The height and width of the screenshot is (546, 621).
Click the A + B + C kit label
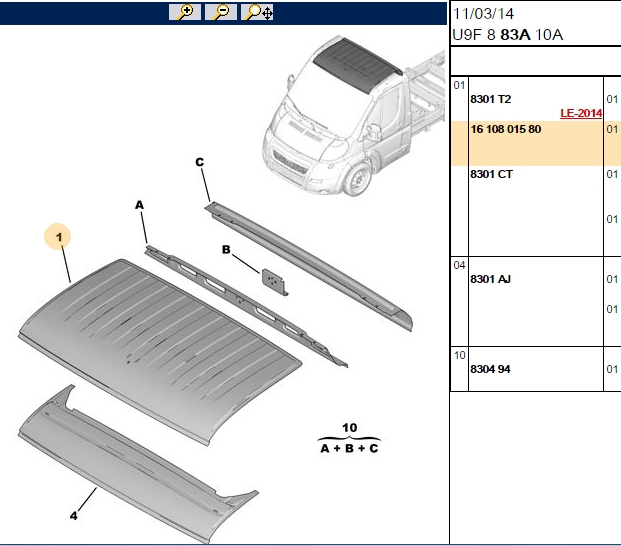click(x=349, y=448)
